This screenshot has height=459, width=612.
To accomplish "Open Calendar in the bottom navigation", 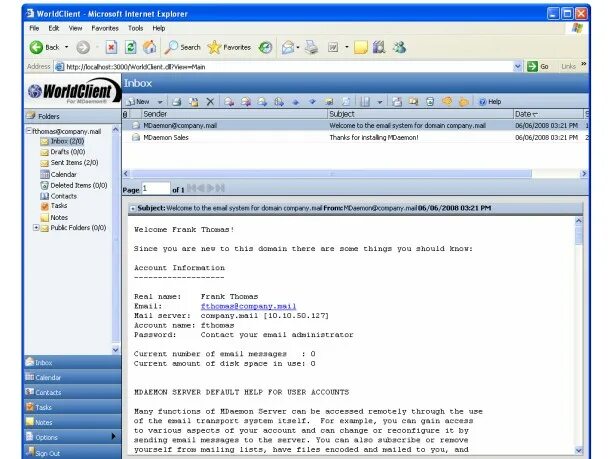I will (73, 377).
